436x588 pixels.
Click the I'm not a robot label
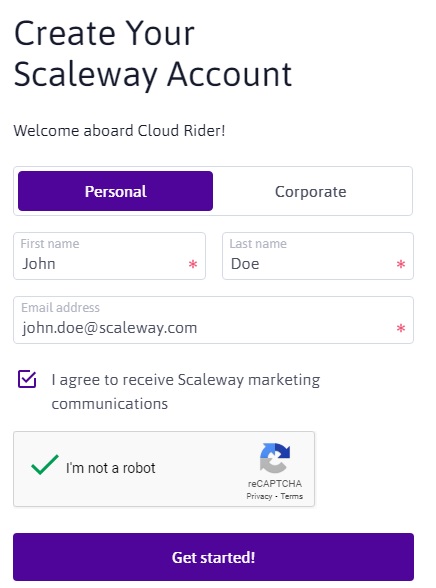pos(111,468)
